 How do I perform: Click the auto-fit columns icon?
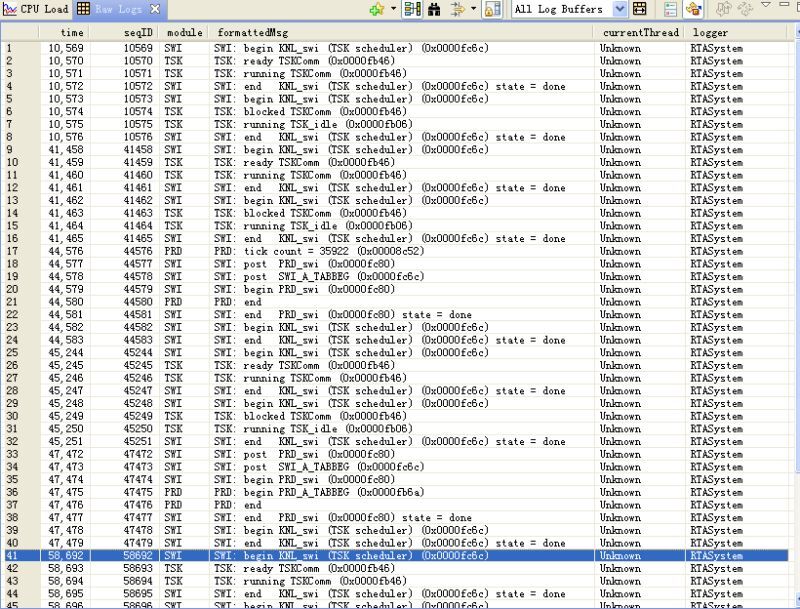[x=639, y=9]
